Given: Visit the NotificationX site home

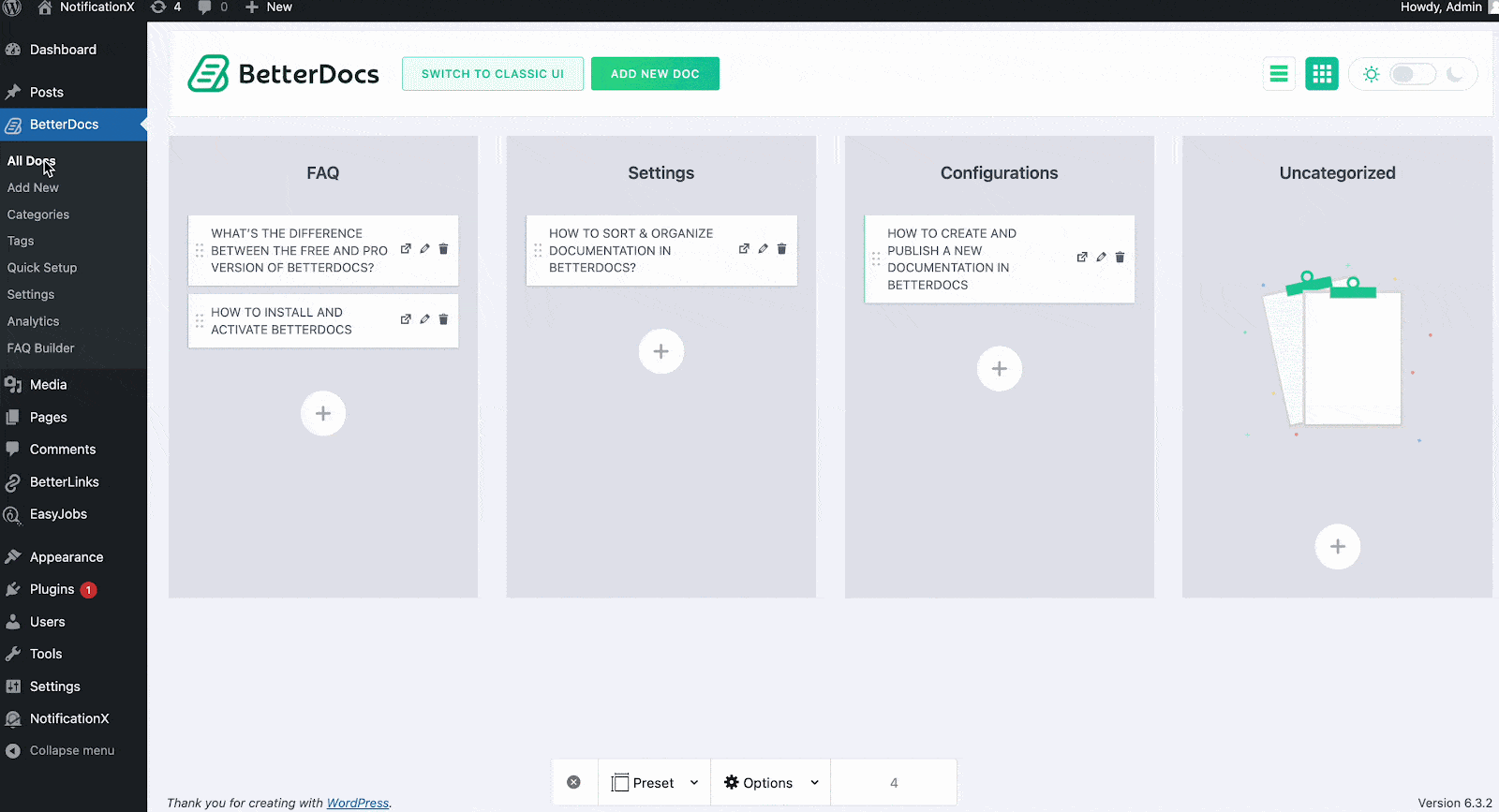Looking at the screenshot, I should 86,7.
